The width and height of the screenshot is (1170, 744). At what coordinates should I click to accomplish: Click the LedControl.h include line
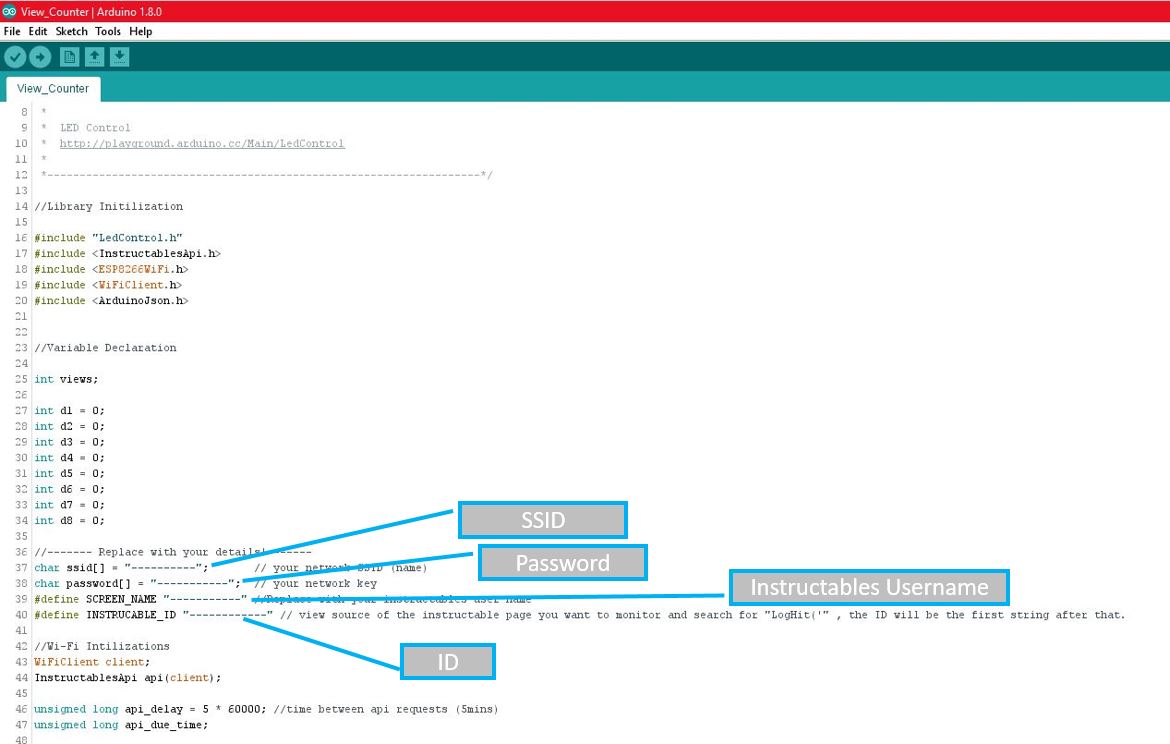[110, 237]
